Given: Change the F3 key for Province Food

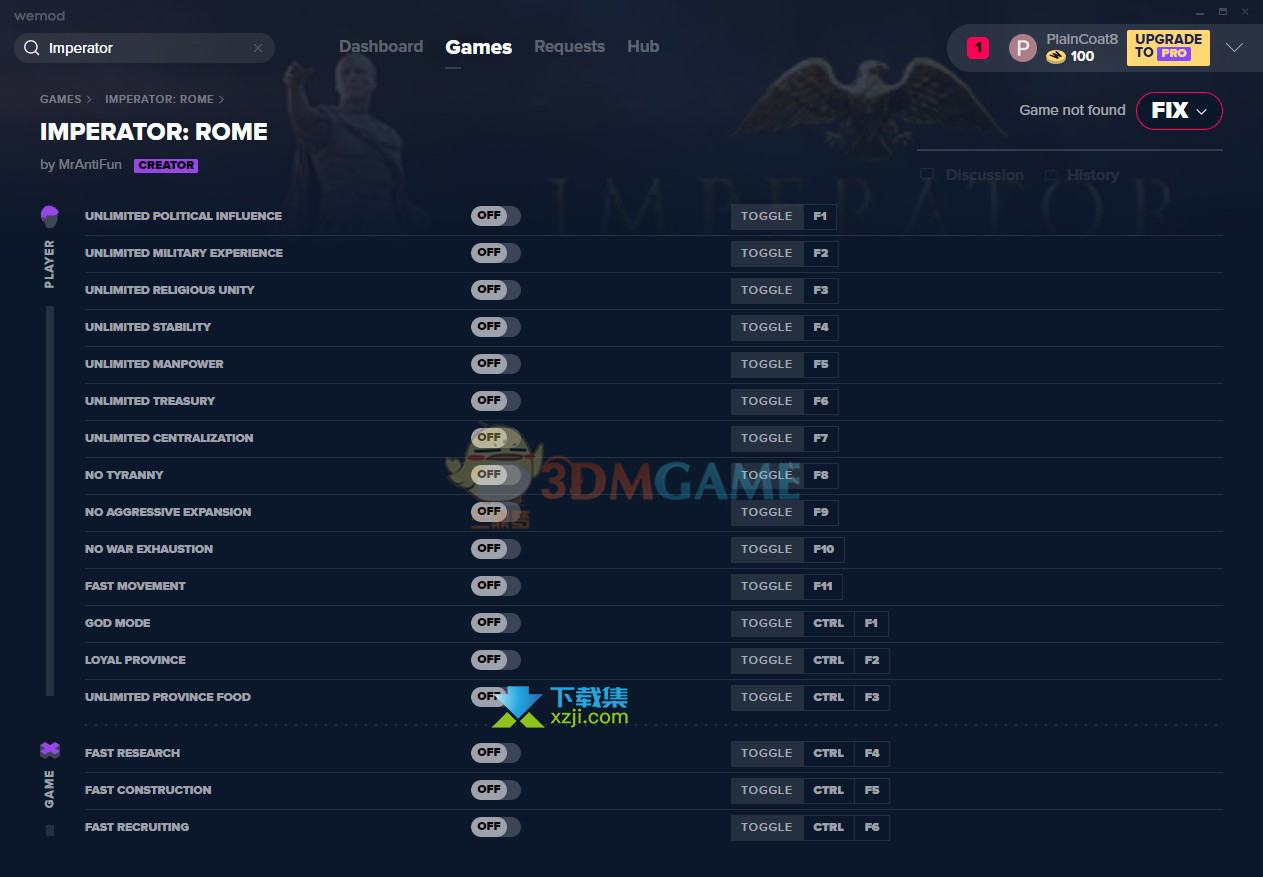Looking at the screenshot, I should click(872, 697).
